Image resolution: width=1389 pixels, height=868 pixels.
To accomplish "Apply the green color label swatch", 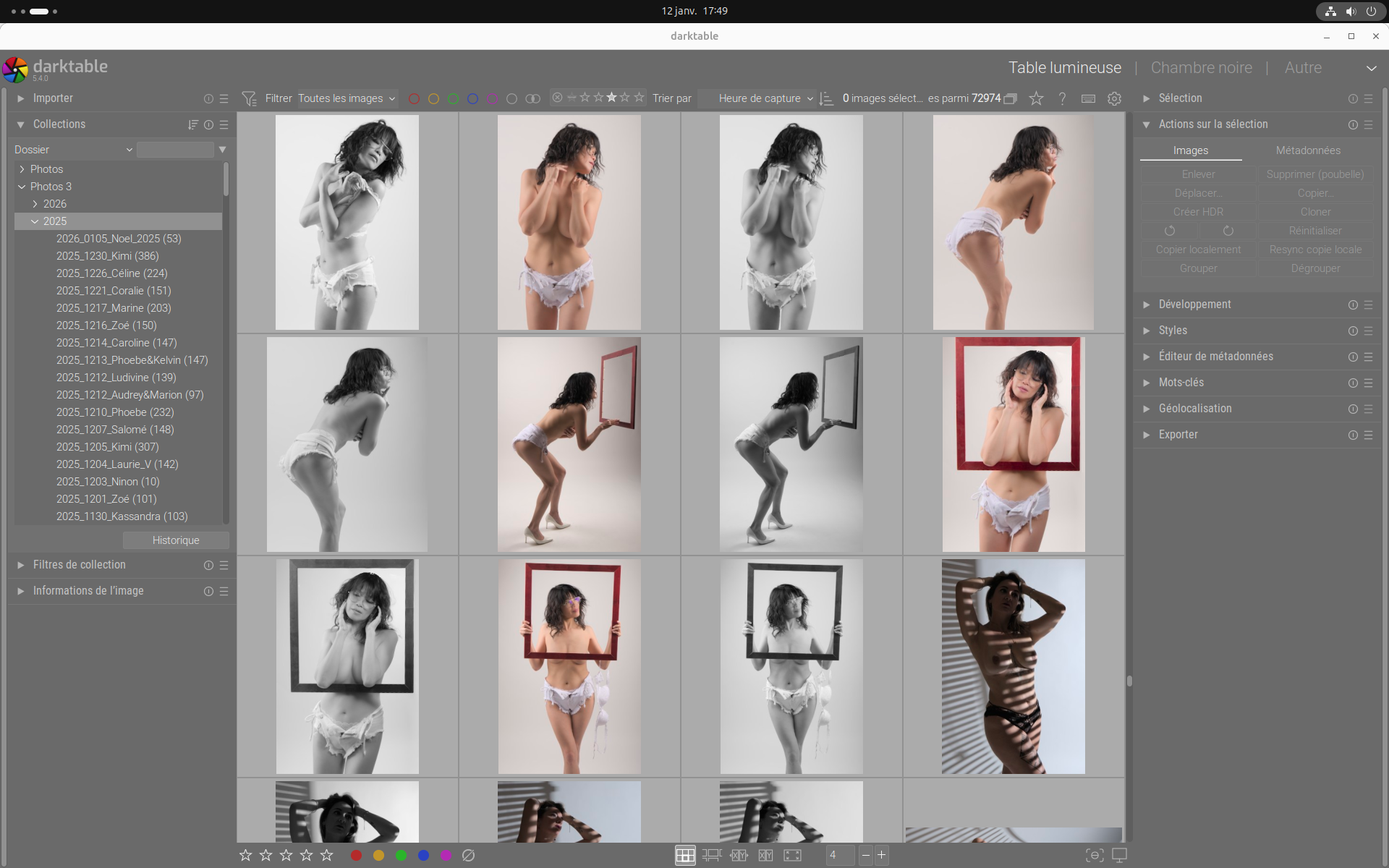I will point(401,855).
